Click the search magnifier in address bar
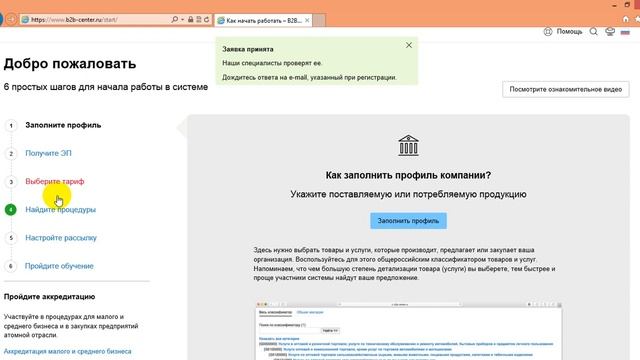 click(x=175, y=19)
